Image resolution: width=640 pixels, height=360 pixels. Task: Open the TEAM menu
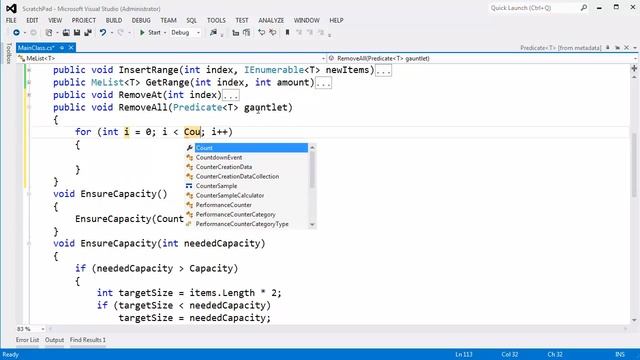point(168,20)
